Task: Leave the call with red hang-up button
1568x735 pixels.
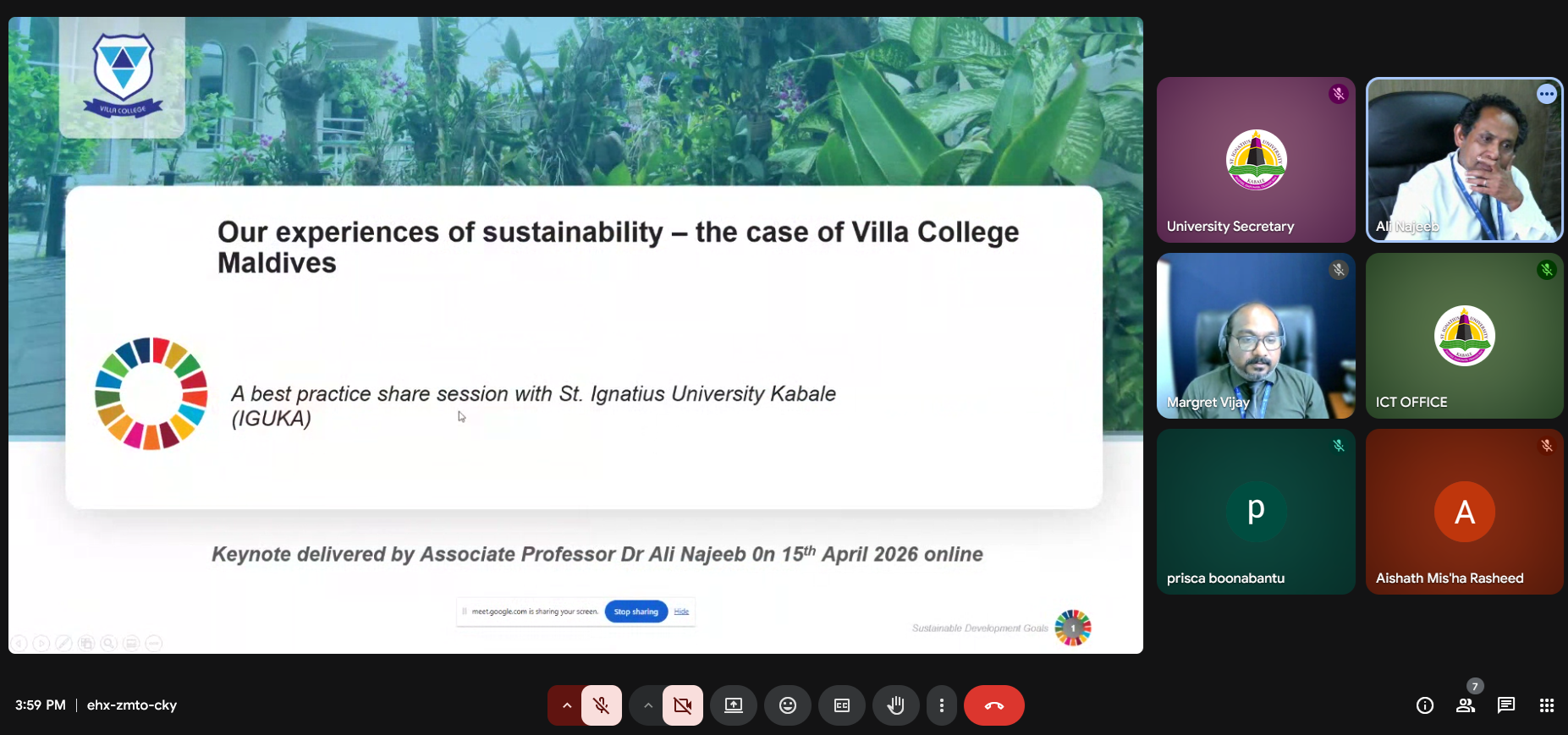Action: 994,705
